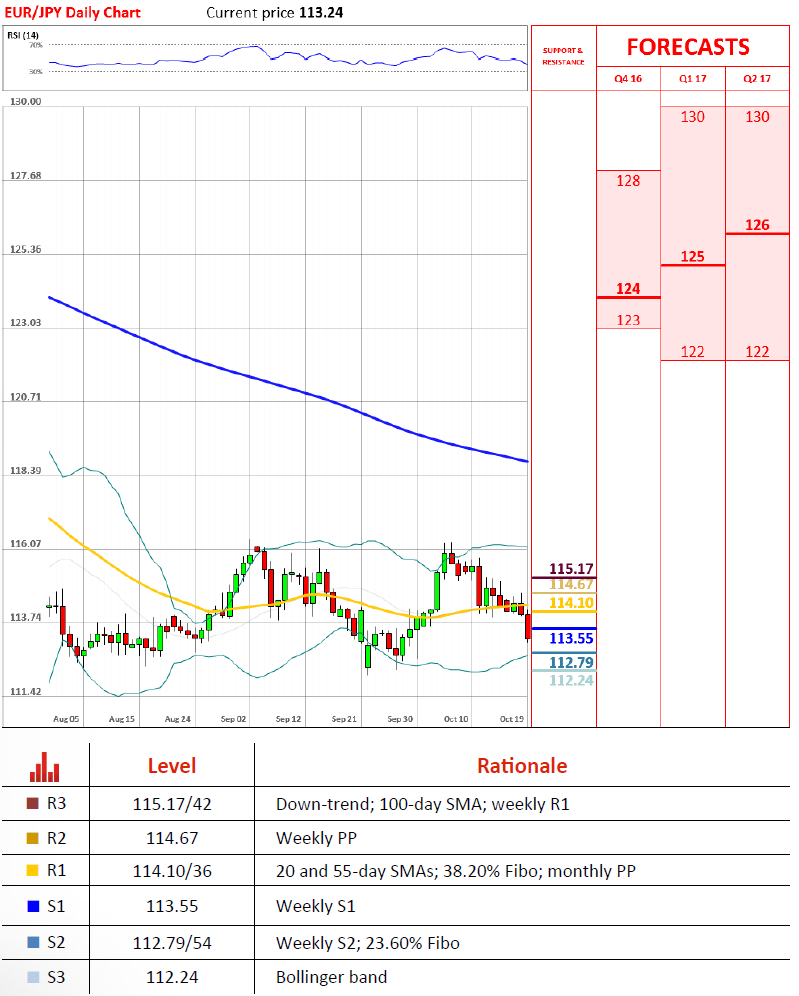
Task: Click the Rationale column header
Action: (x=522, y=766)
